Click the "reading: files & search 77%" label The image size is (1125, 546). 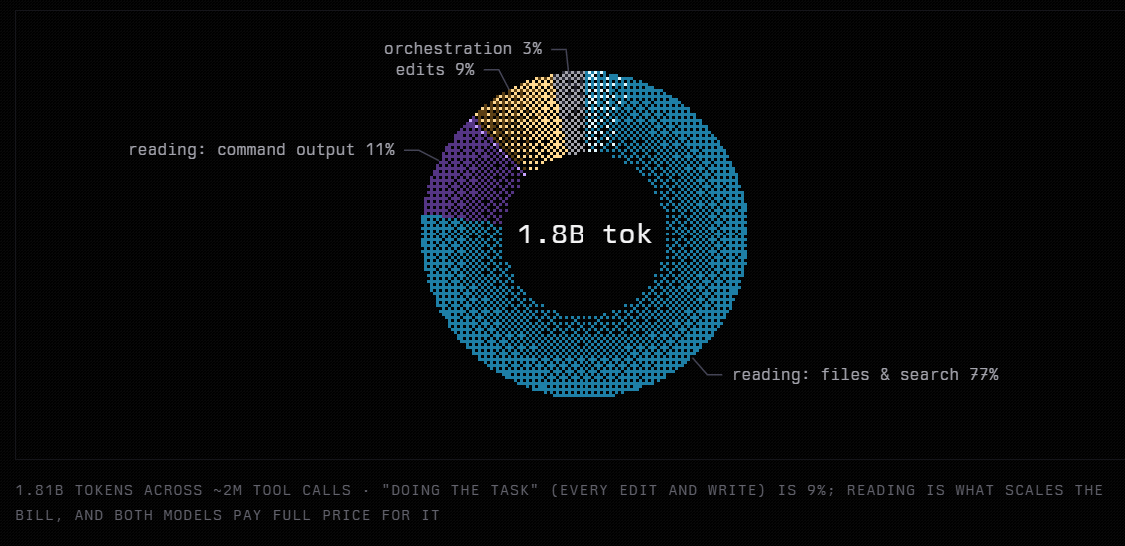coord(865,375)
